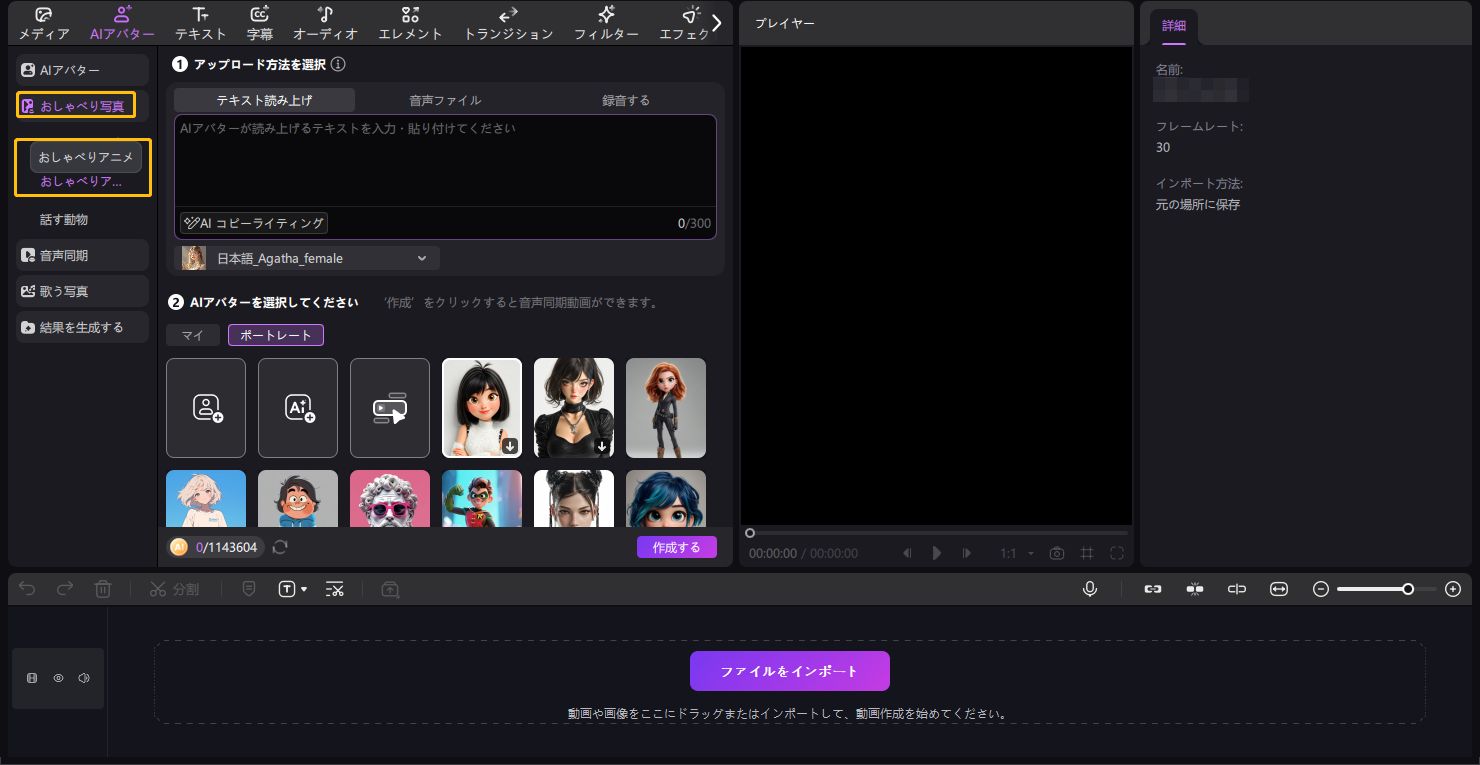The image size is (1480, 765).
Task: Mute the track with speaker icon
Action: coord(84,678)
